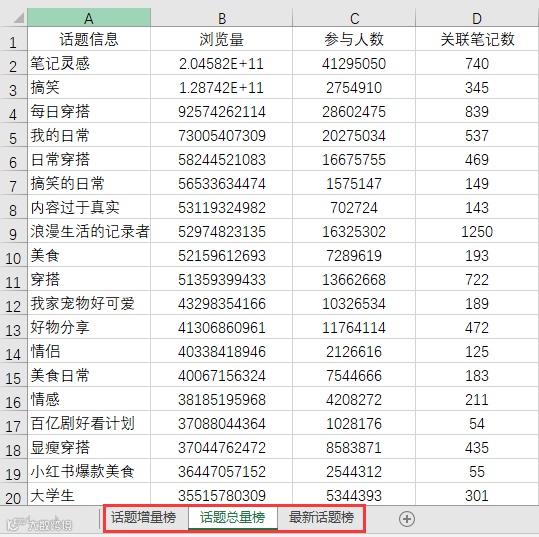Image resolution: width=539 pixels, height=537 pixels.
Task: Select the cell 小红书爆款美食
Action: pos(89,471)
